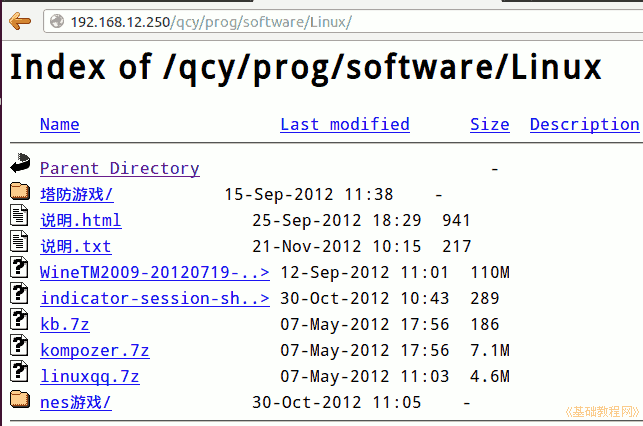Open the 说明.html file link
This screenshot has width=643, height=426.
81,221
